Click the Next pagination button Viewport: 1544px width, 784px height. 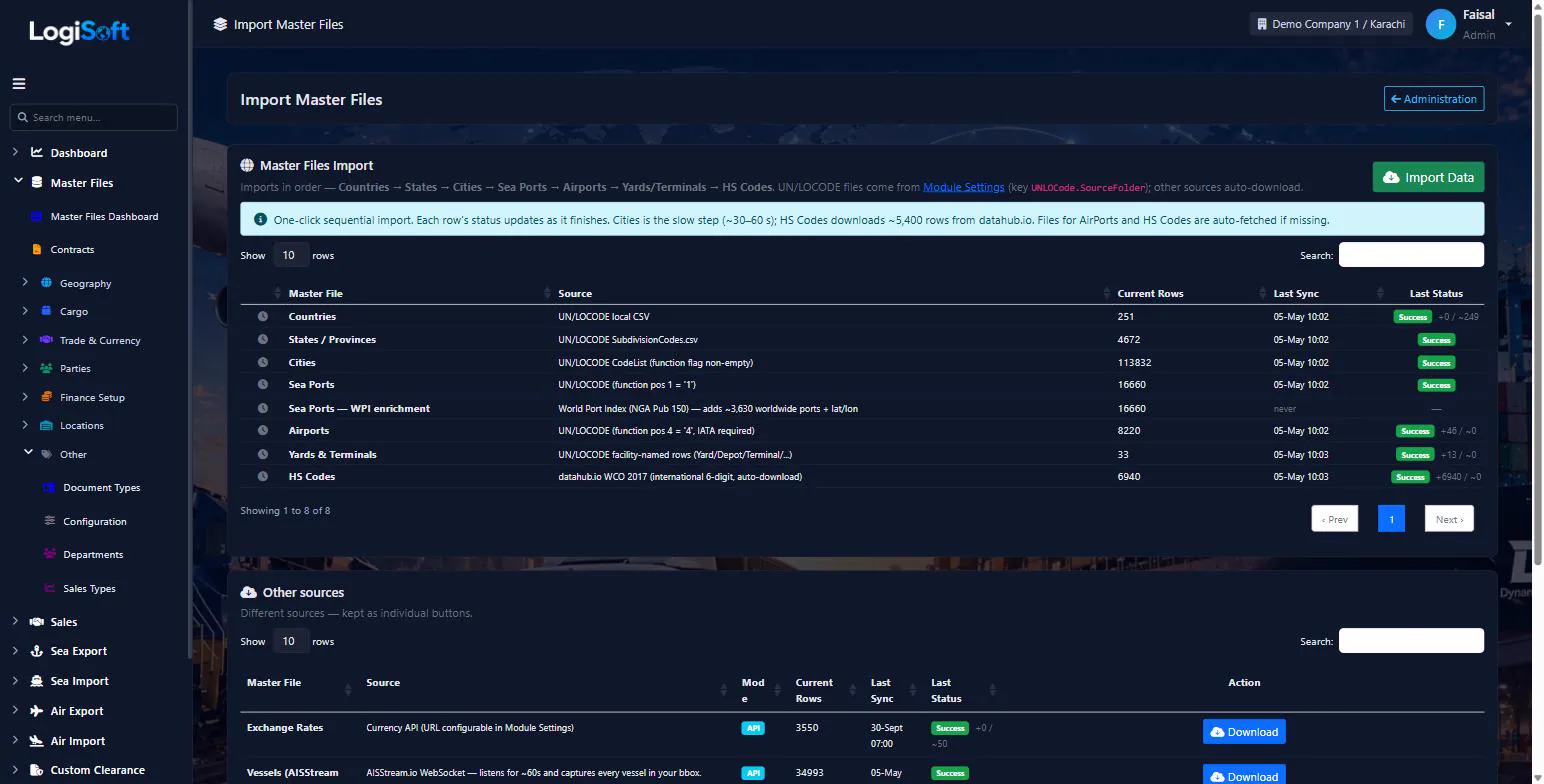(1448, 518)
